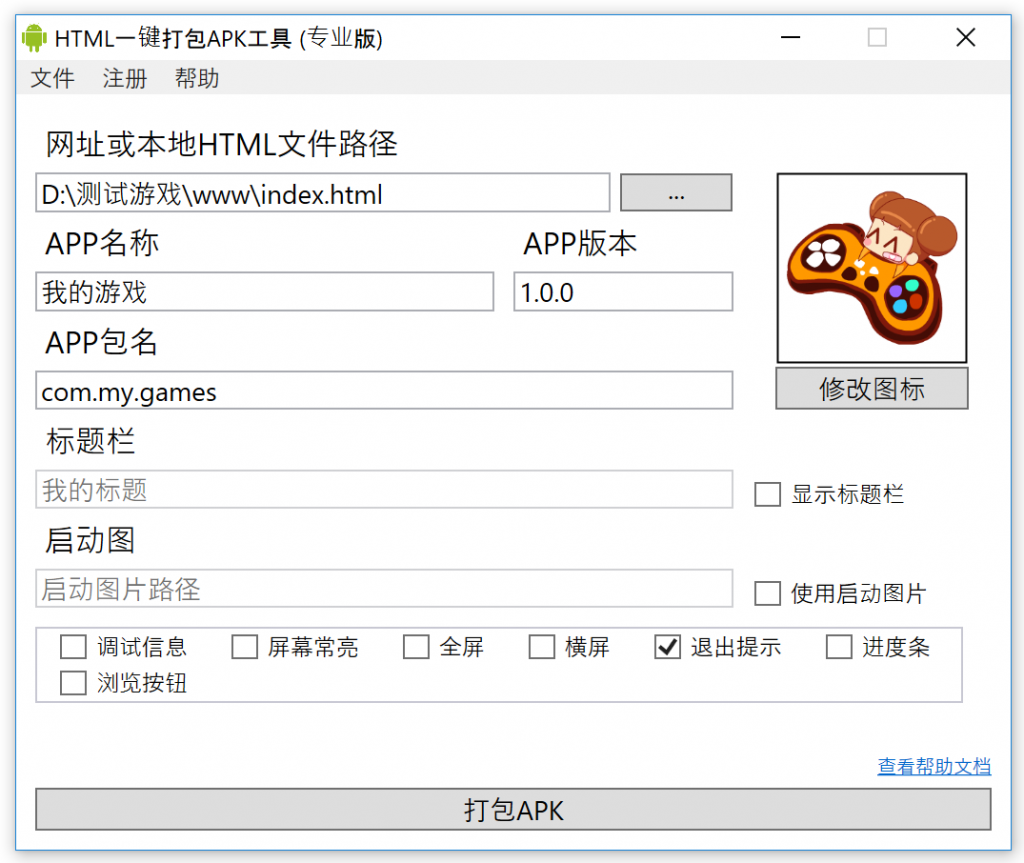Click the browse "..." button for HTML path
This screenshot has width=1024, height=863.
click(x=676, y=193)
